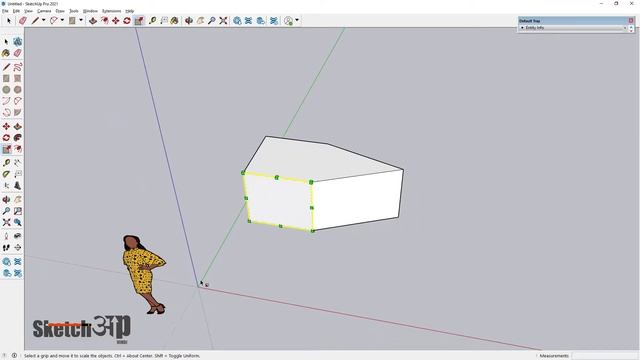
Task: Choose the Protractor tool in left toolbar
Action: (x=6, y=174)
